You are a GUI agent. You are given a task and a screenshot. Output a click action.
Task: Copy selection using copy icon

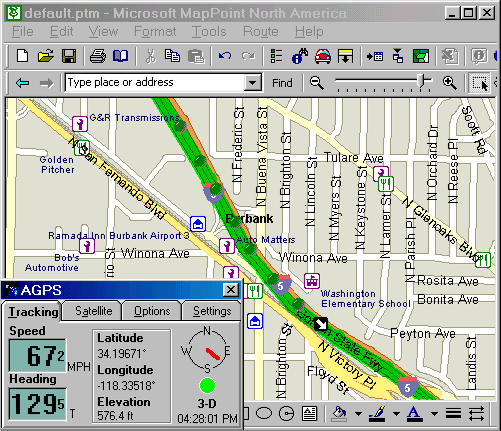click(172, 56)
